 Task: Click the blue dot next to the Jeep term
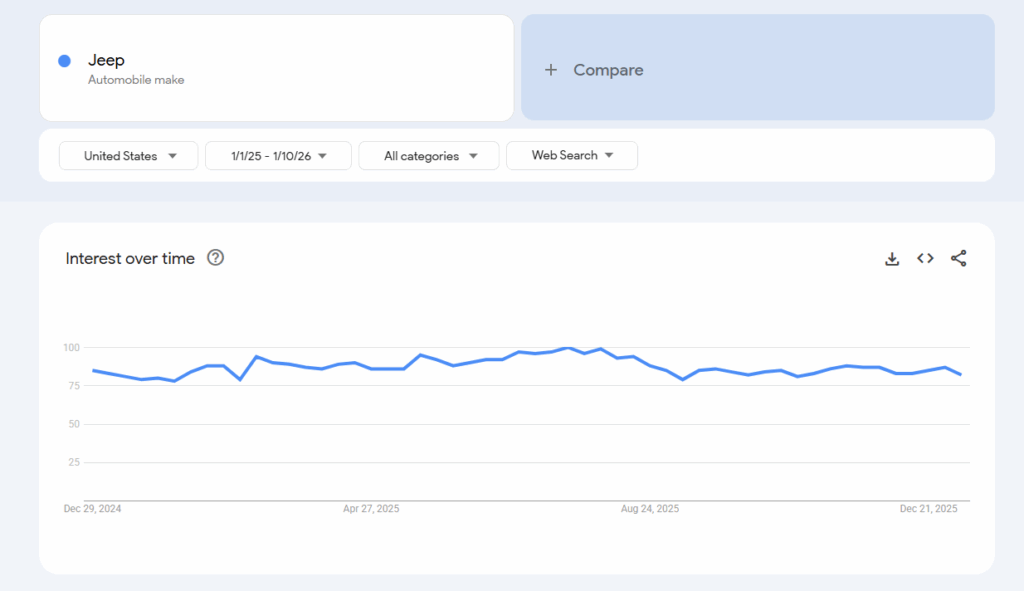point(63,61)
